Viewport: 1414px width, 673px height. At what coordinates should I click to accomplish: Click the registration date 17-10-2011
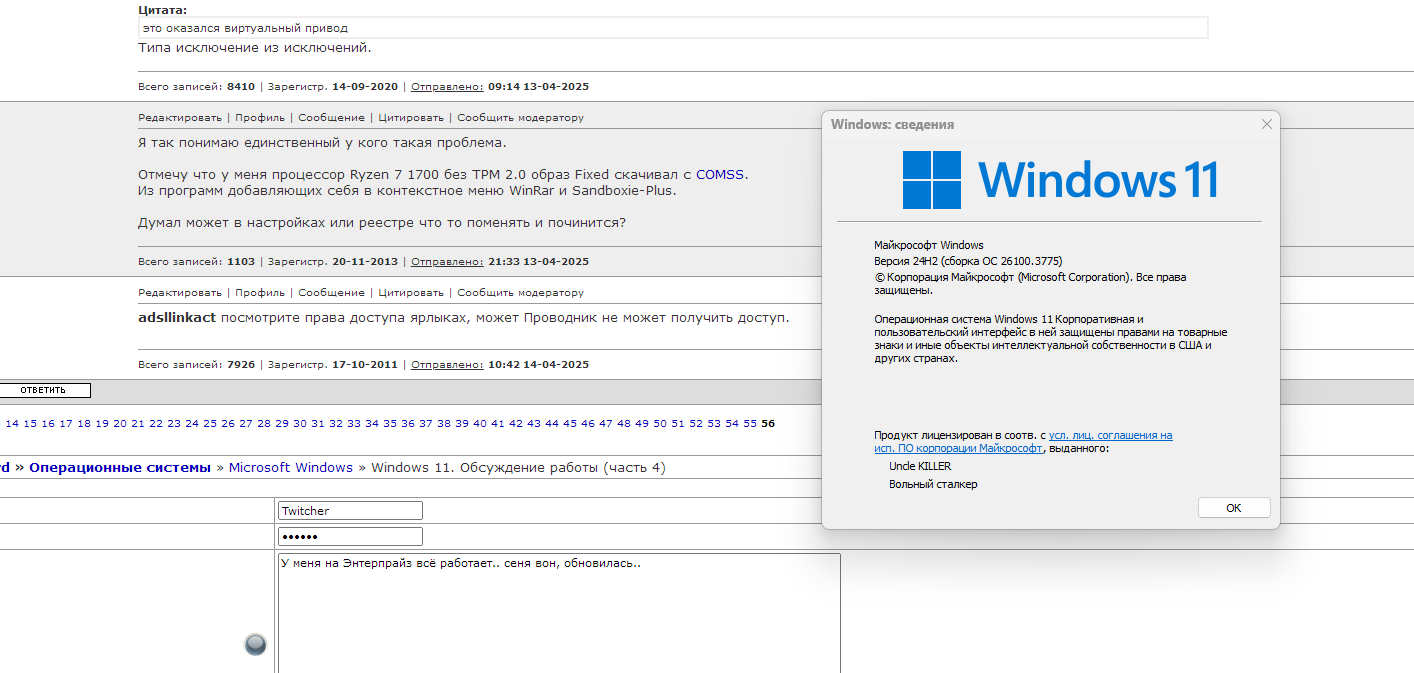click(x=365, y=365)
